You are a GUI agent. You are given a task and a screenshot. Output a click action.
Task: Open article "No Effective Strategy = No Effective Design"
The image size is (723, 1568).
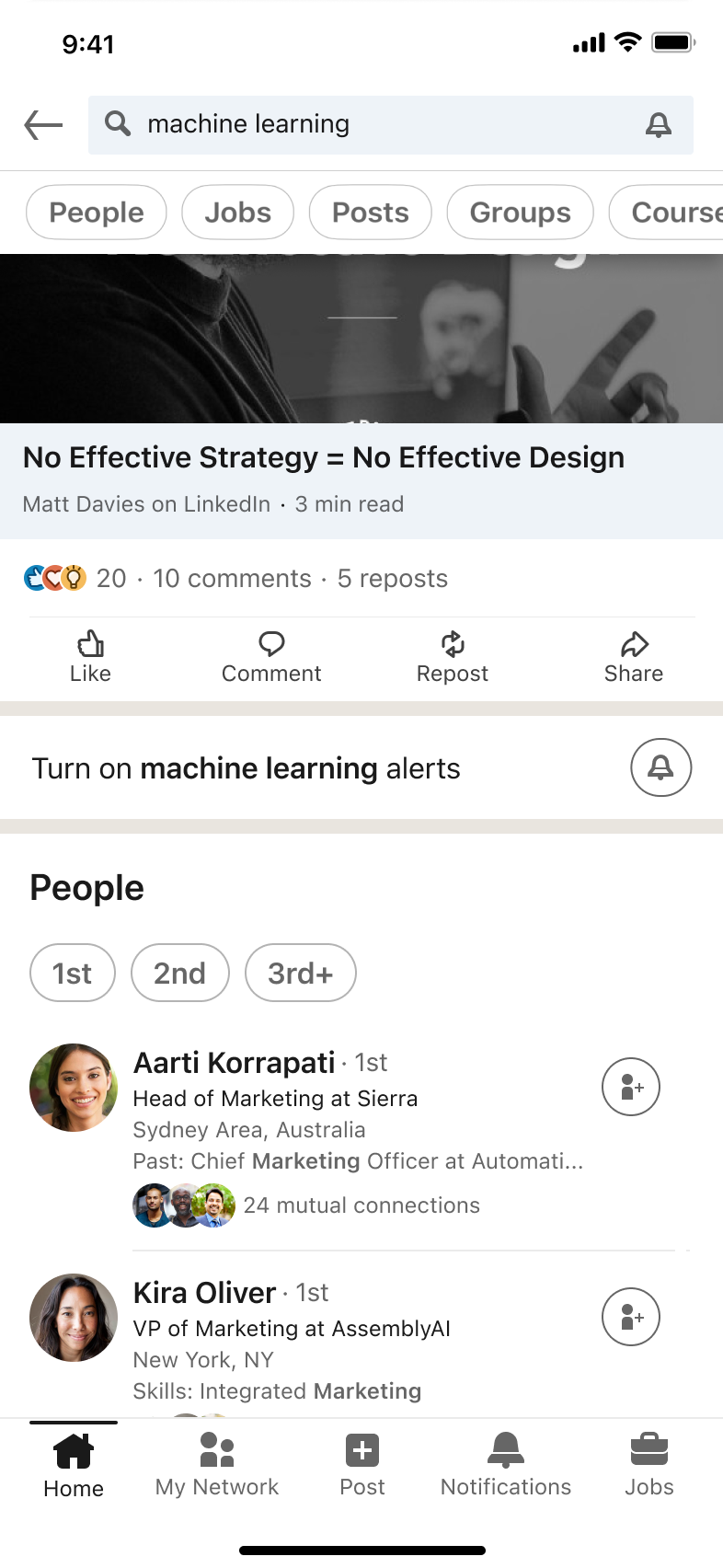324,458
